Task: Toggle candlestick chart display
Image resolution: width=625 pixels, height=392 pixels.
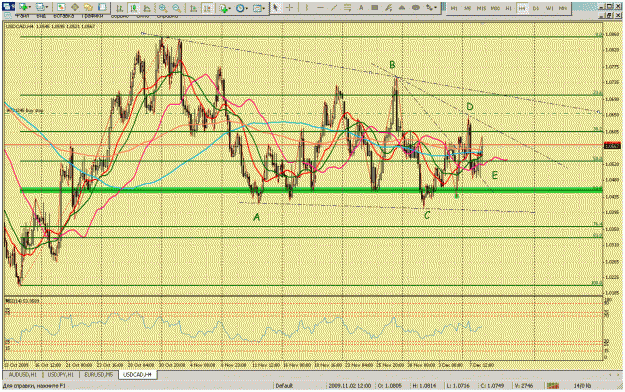Action: [x=134, y=8]
